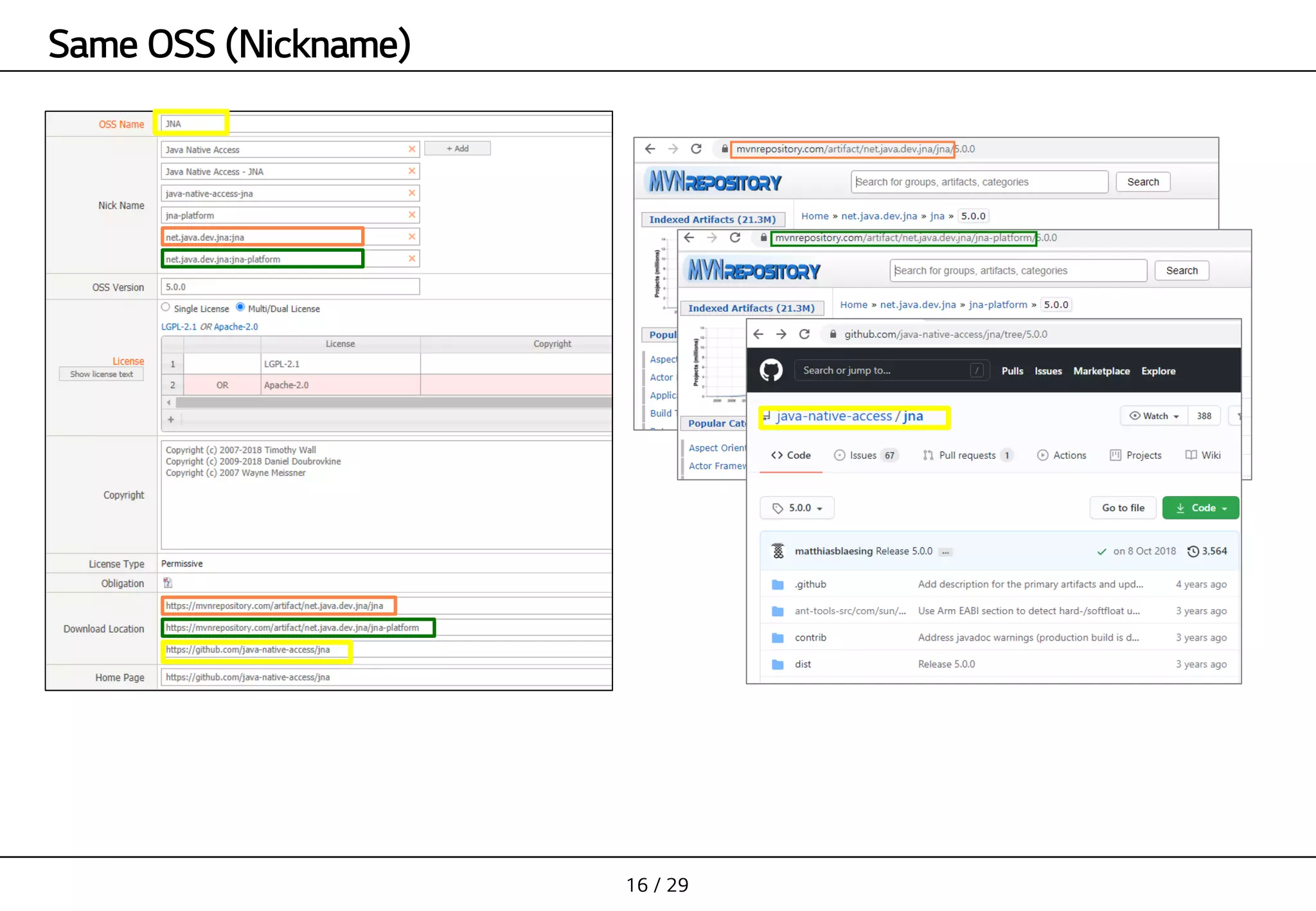Open Explore in GitHub header

tap(1159, 371)
